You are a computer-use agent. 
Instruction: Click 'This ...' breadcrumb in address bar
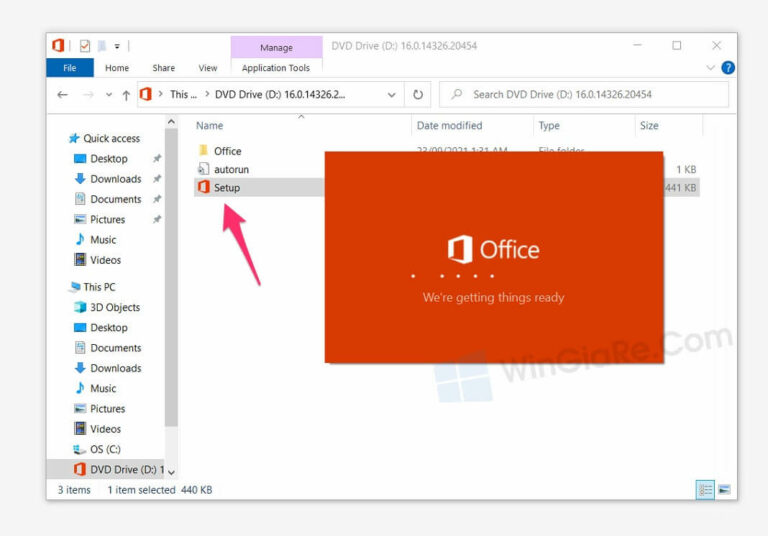(183, 95)
